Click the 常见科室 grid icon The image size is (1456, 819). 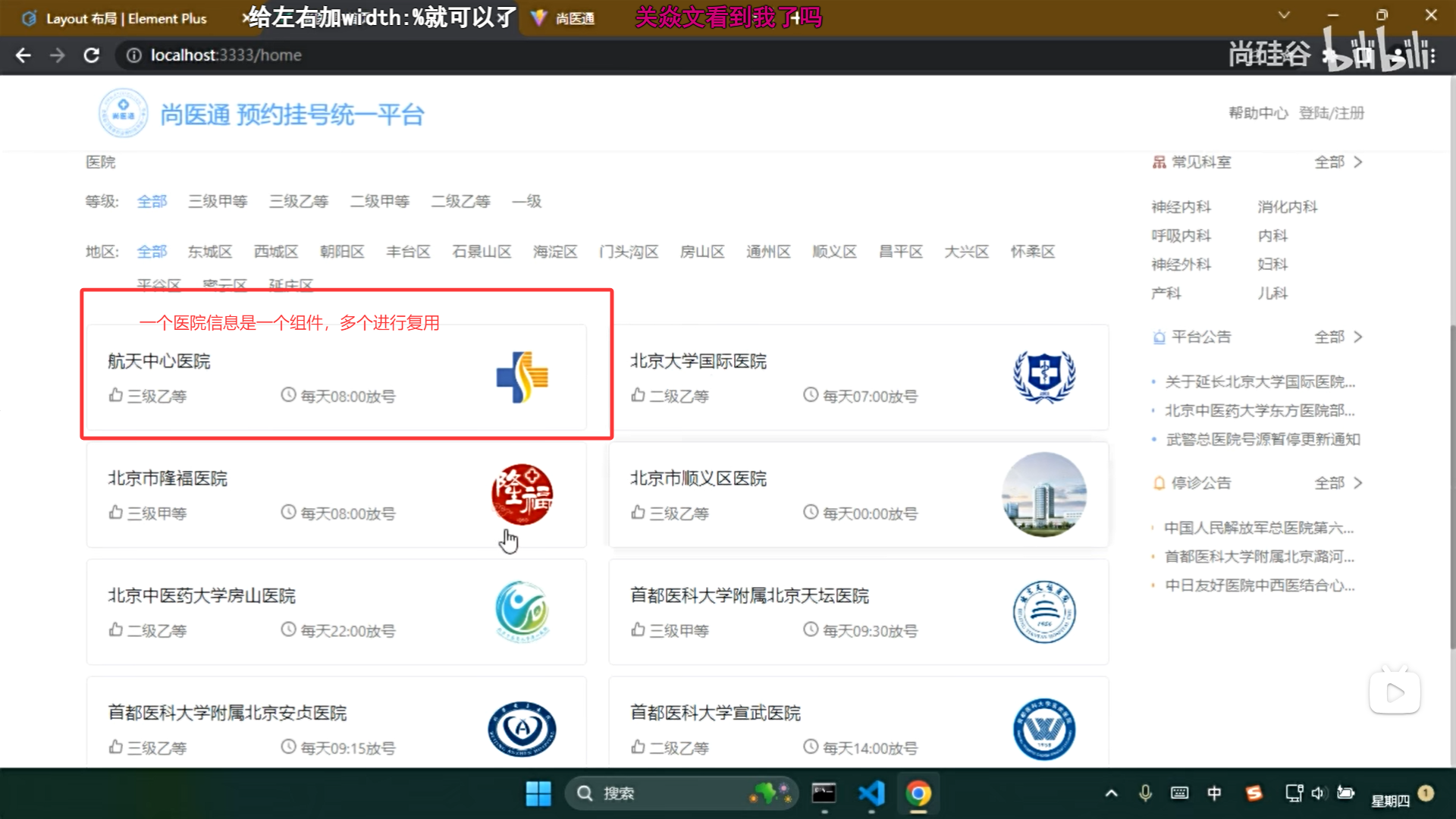1159,162
